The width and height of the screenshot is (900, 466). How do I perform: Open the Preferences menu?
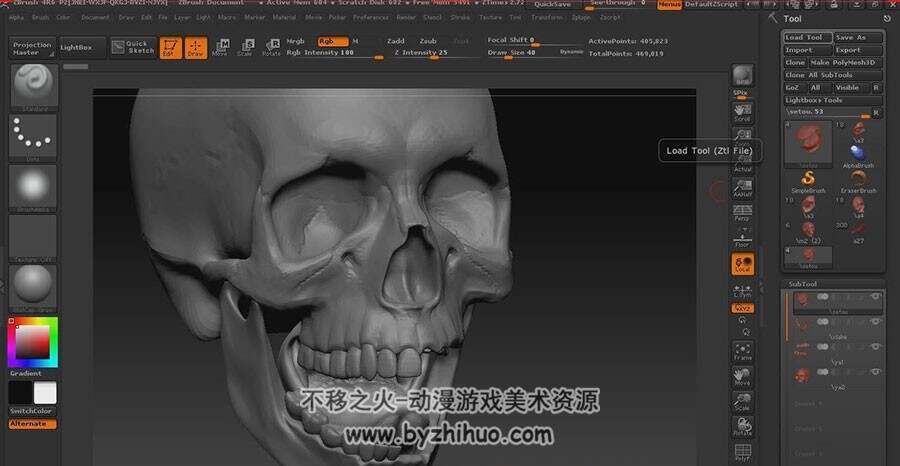[371, 18]
